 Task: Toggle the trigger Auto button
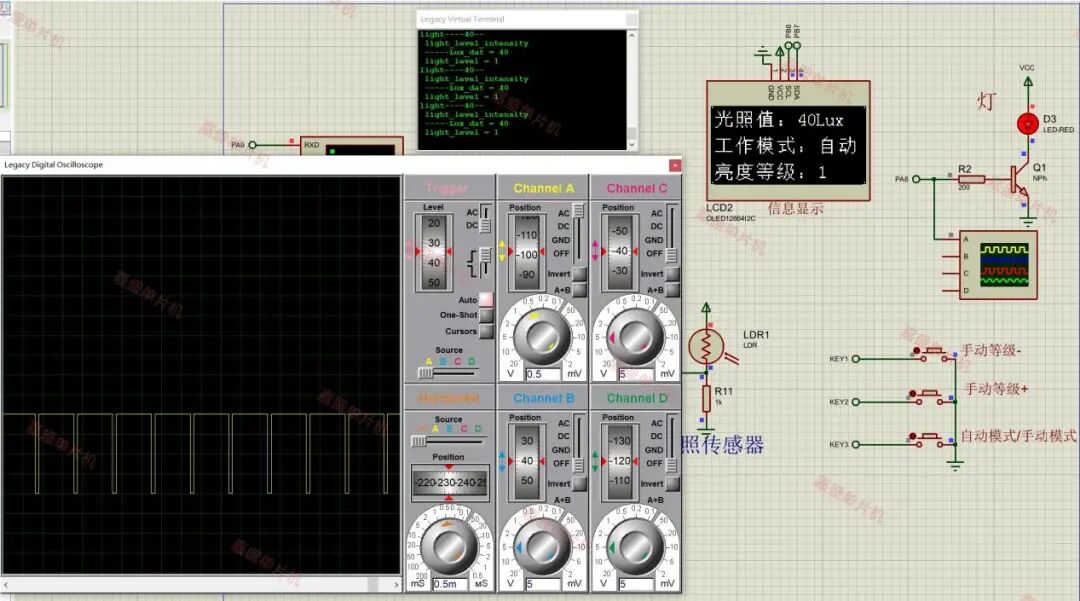pos(486,299)
